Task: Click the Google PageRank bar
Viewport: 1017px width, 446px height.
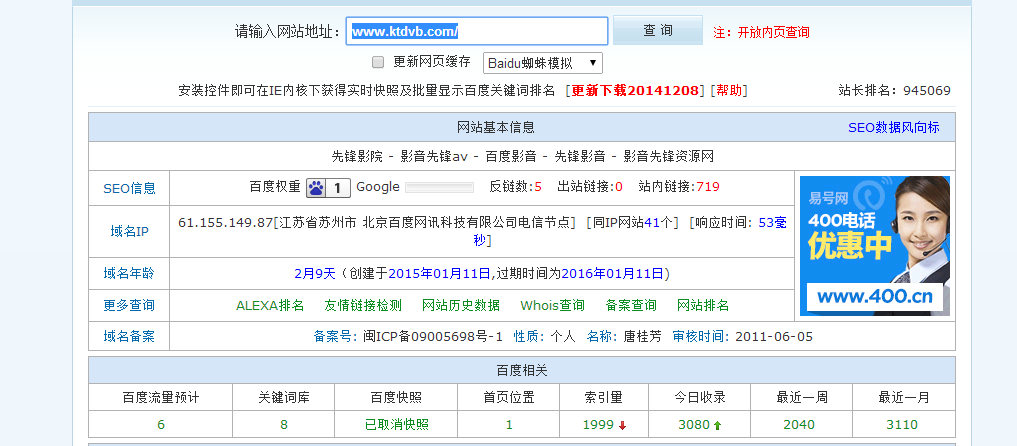Action: coord(438,188)
